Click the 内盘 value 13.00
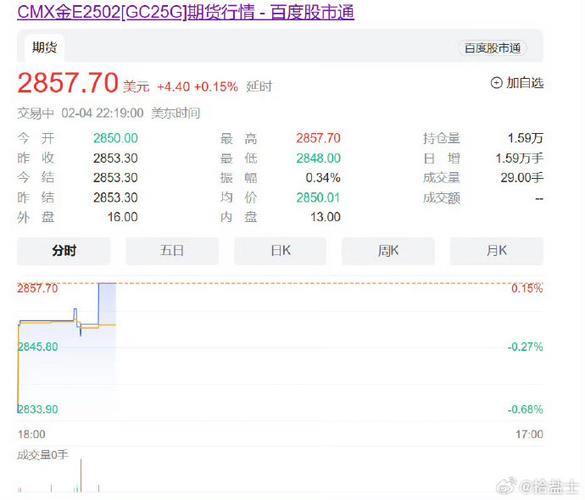 tap(325, 217)
